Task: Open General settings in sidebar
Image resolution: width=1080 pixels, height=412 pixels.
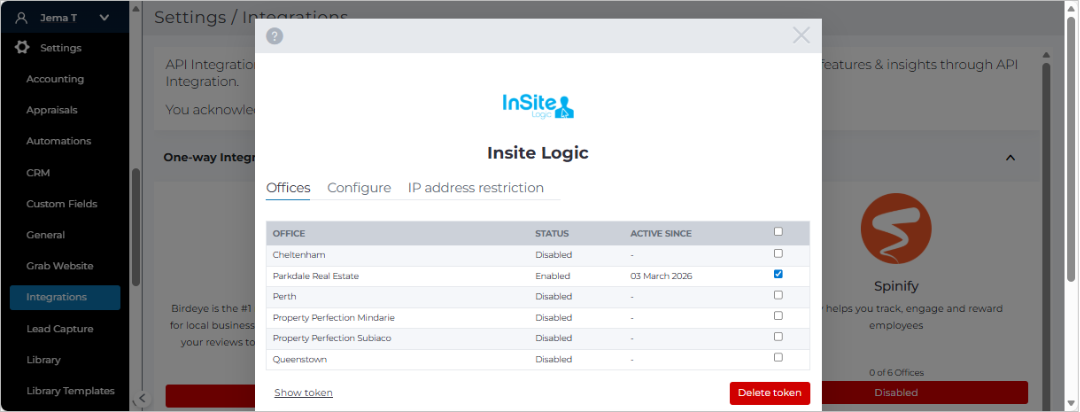Action: (45, 235)
